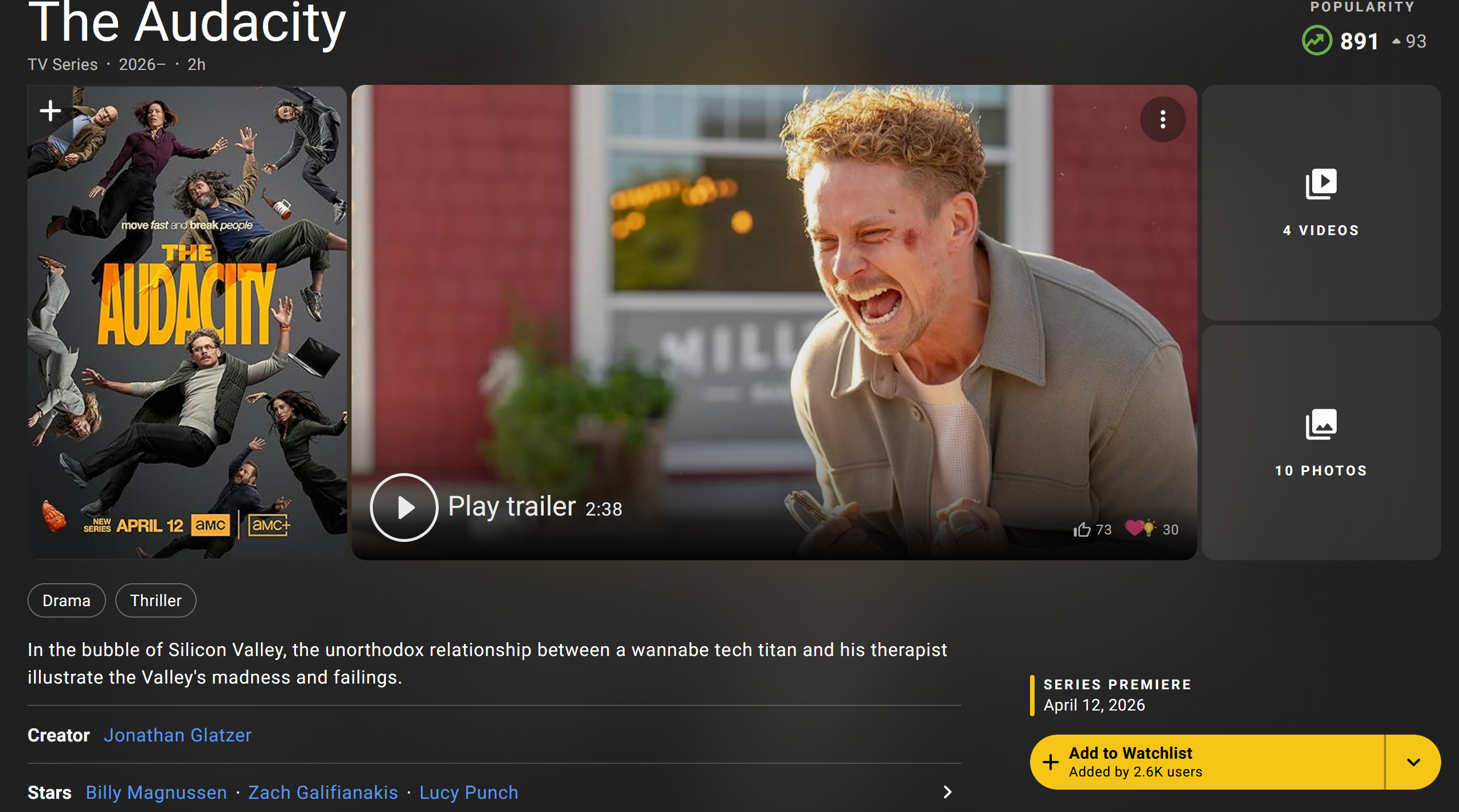
Task: Play the trailer with the circular play button
Action: coord(404,507)
